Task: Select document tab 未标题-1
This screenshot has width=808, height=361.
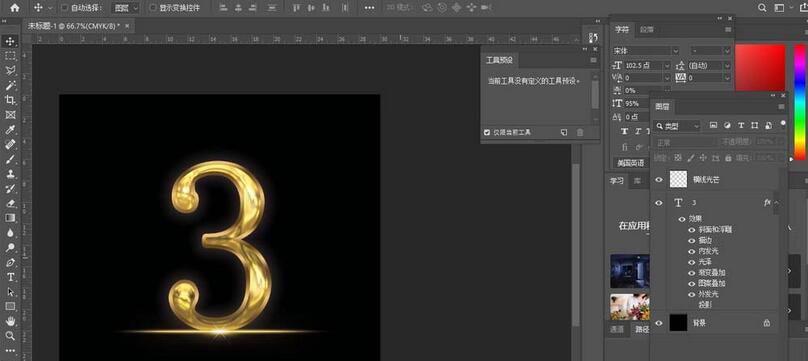Action: click(x=74, y=26)
